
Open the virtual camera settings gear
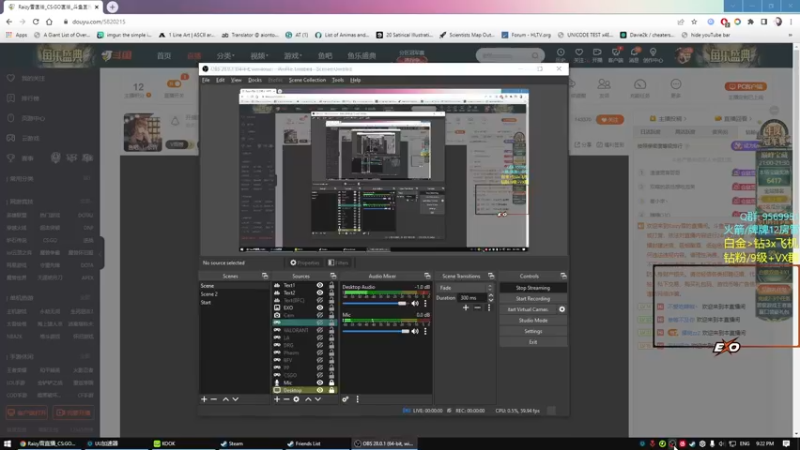[x=562, y=309]
